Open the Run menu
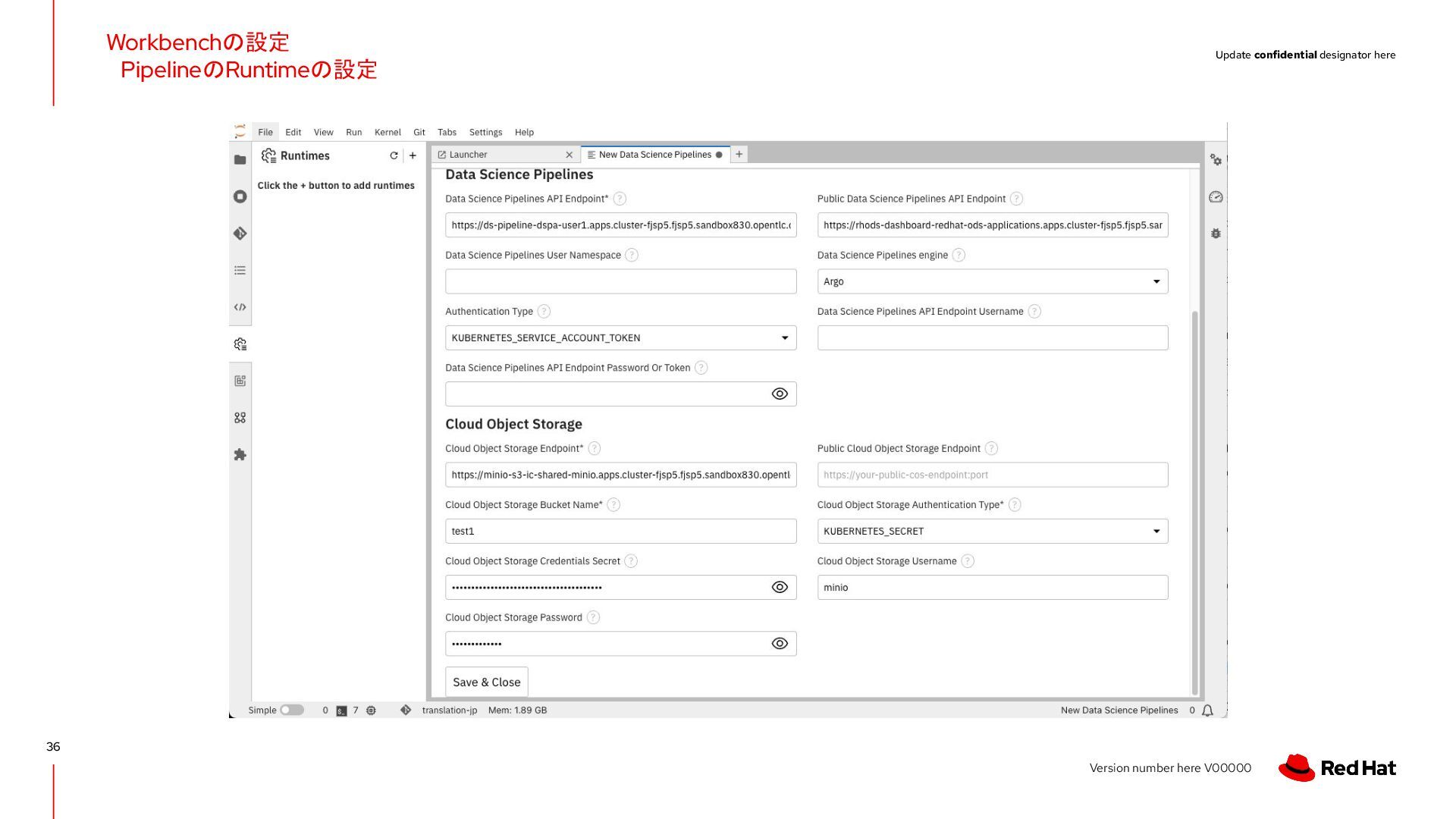Screen dimensions: 1456x819 coord(354,132)
